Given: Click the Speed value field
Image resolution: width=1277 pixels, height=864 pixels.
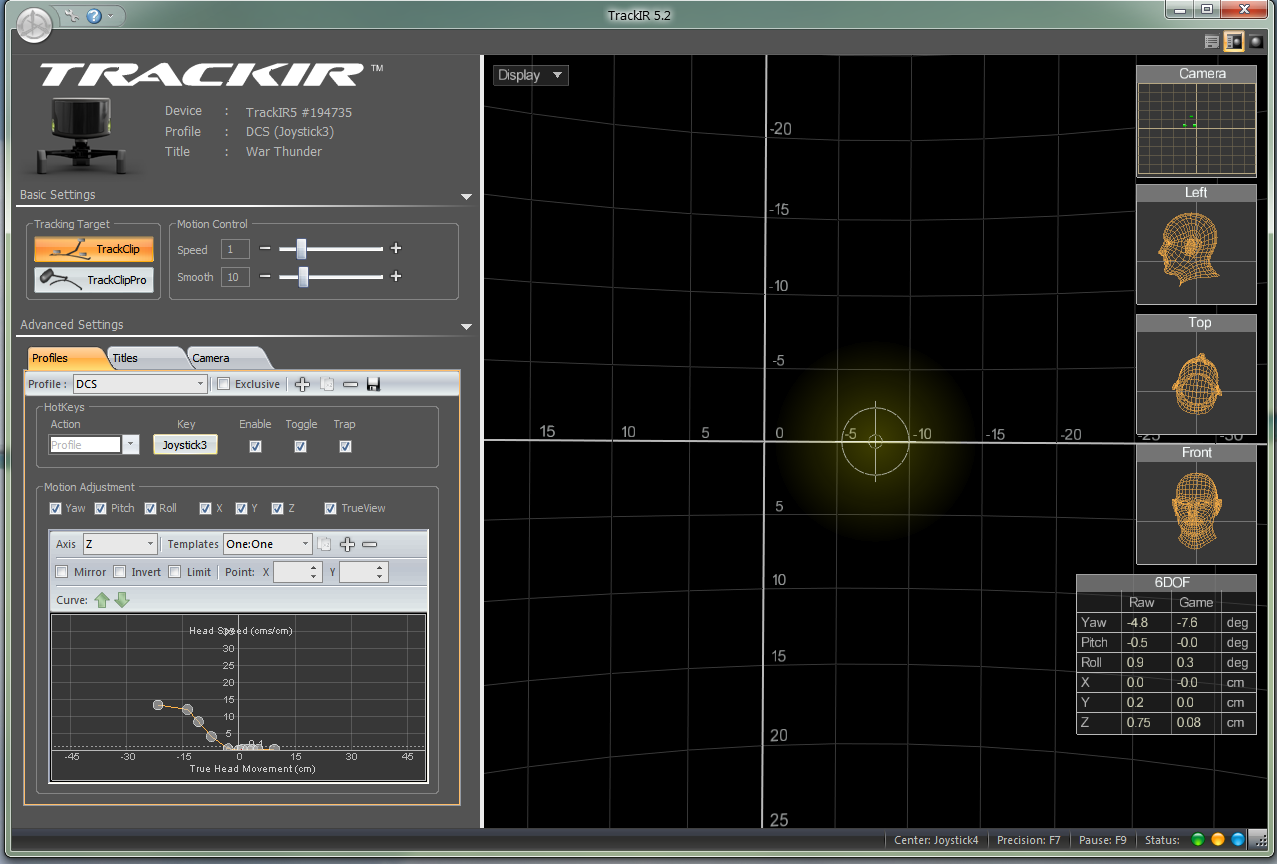Looking at the screenshot, I should pyautogui.click(x=235, y=249).
